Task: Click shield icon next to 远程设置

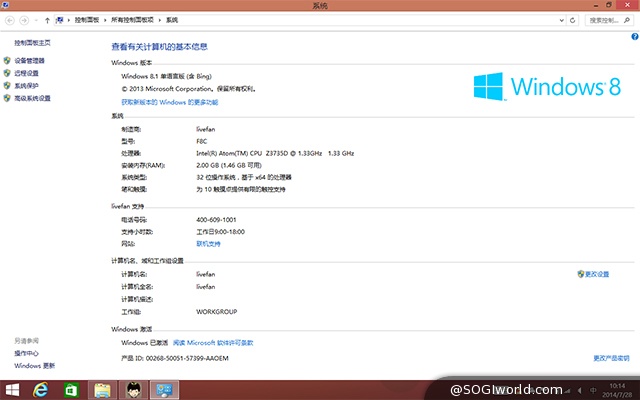Action: 7,73
